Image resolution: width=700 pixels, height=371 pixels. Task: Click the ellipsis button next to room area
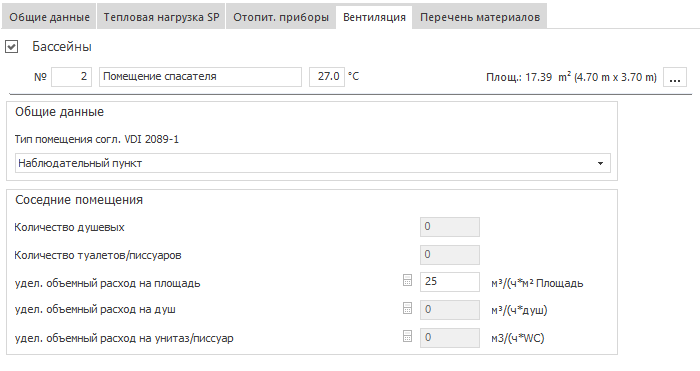pyautogui.click(x=675, y=77)
